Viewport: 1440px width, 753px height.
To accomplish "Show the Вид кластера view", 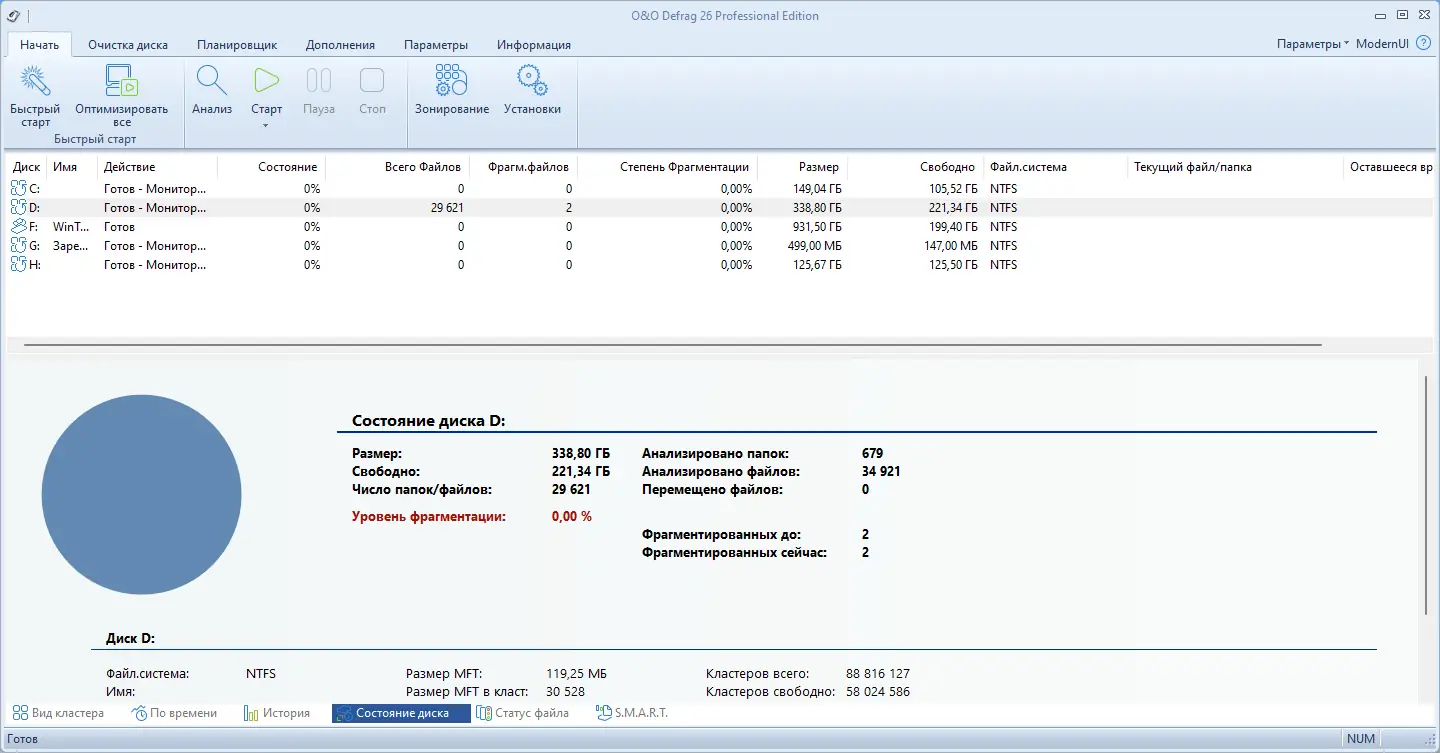I will 58,713.
